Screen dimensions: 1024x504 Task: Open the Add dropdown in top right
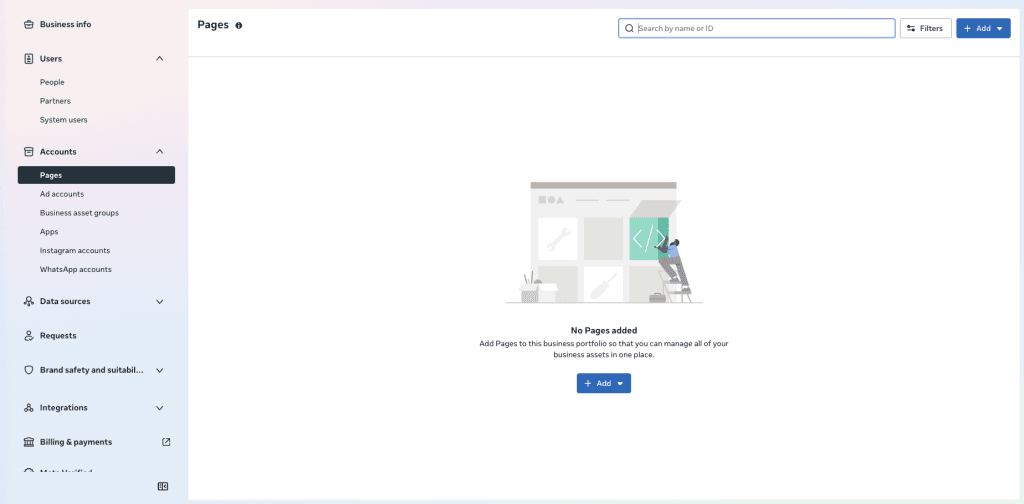(983, 28)
